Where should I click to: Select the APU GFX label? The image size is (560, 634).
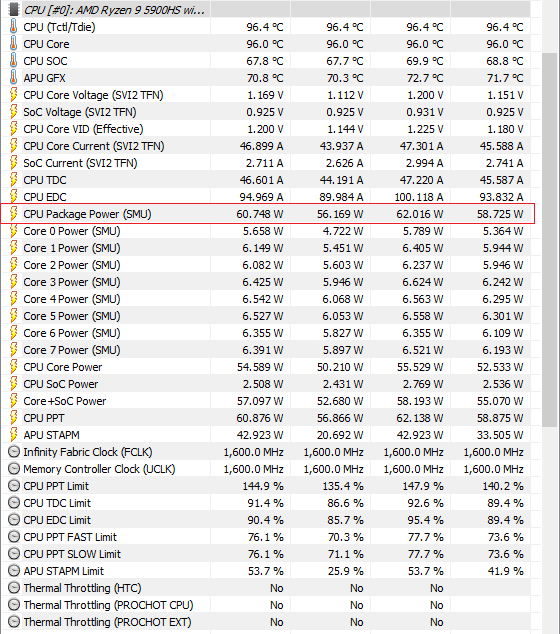coord(44,78)
